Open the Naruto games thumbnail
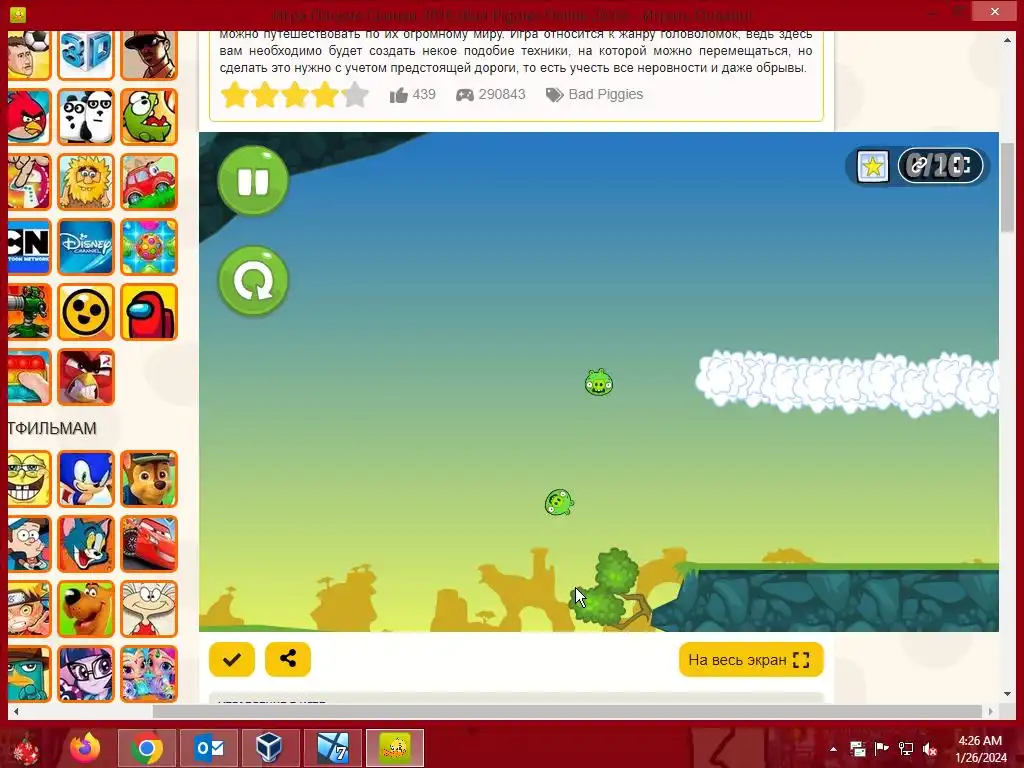Viewport: 1024px width, 768px height. (x=28, y=609)
